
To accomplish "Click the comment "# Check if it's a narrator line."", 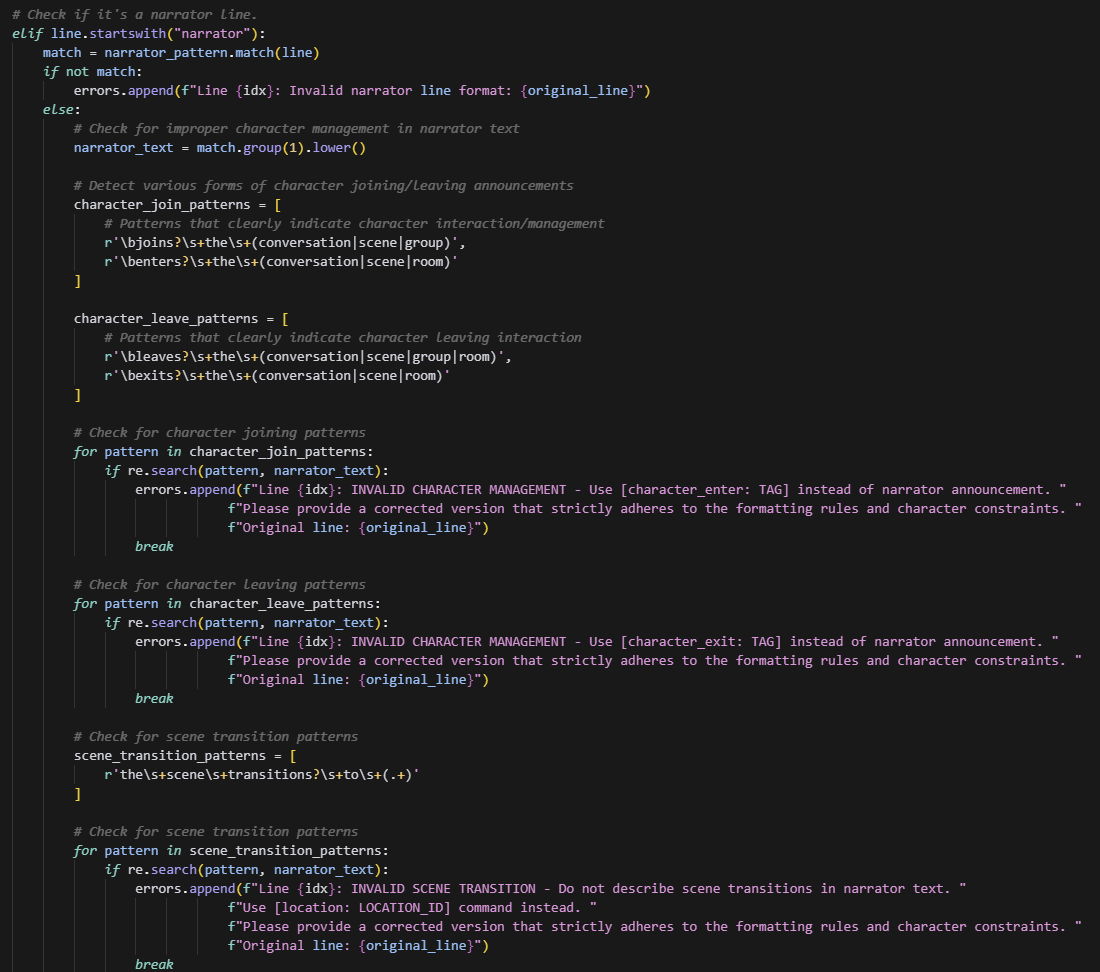I will point(135,14).
